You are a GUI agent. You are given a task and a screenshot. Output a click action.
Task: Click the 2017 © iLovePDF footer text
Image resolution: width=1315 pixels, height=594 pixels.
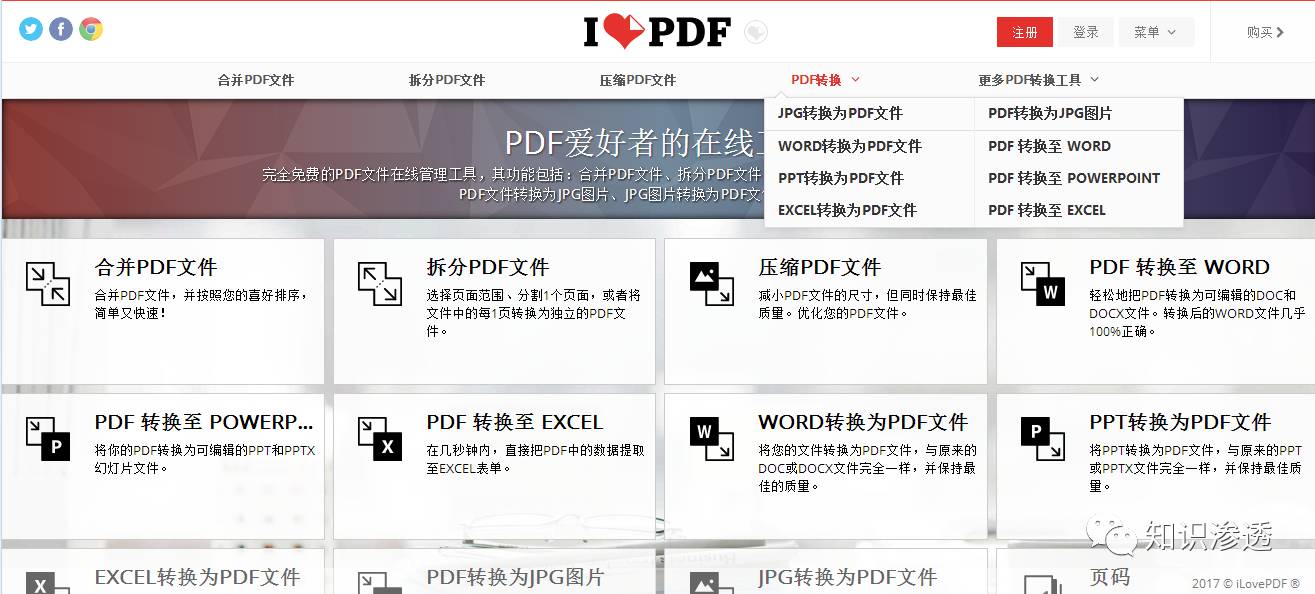(1246, 584)
